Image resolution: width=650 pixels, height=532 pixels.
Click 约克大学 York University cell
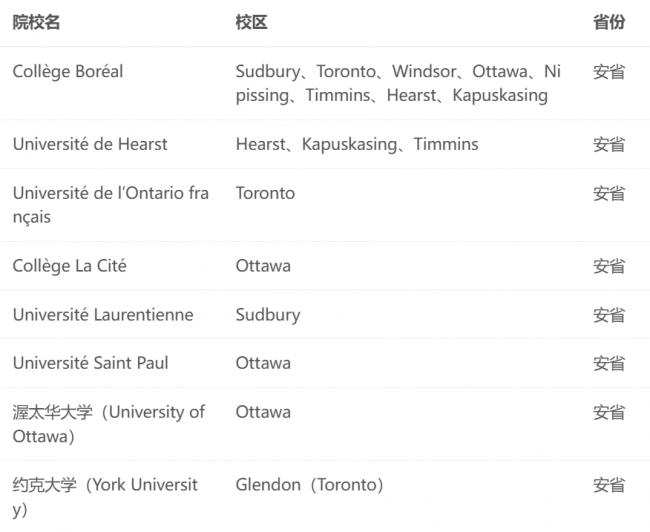(105, 497)
